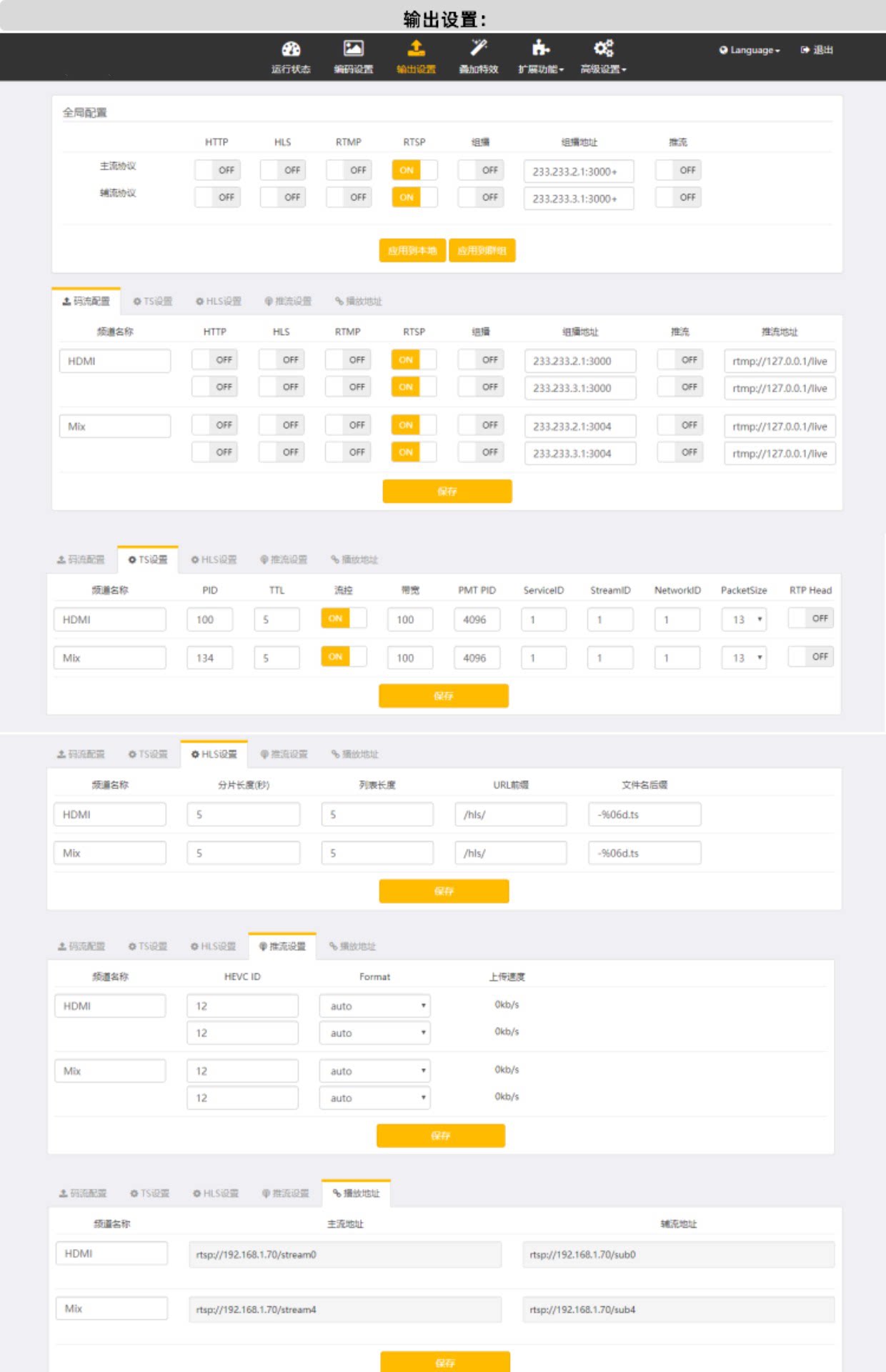This screenshot has width=886, height=1372.
Task: Click the HDMI NetworkID field
Action: tap(677, 620)
